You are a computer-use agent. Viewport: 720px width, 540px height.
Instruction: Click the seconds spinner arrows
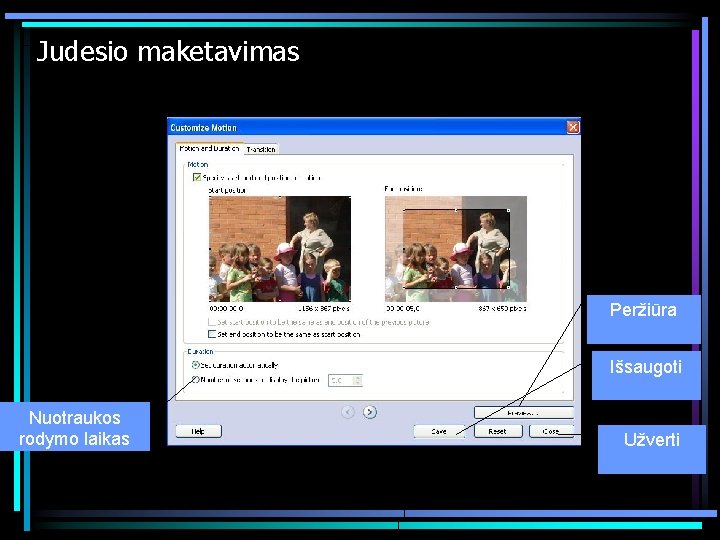point(358,380)
